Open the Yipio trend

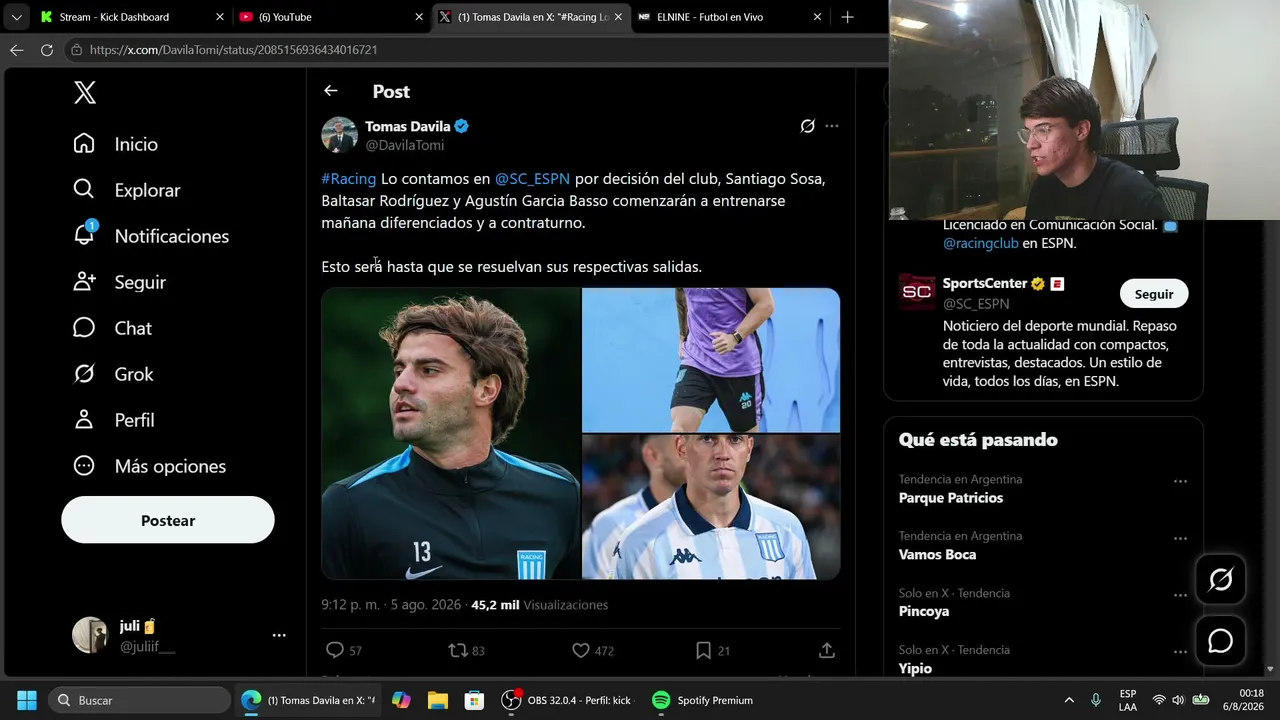coord(915,669)
